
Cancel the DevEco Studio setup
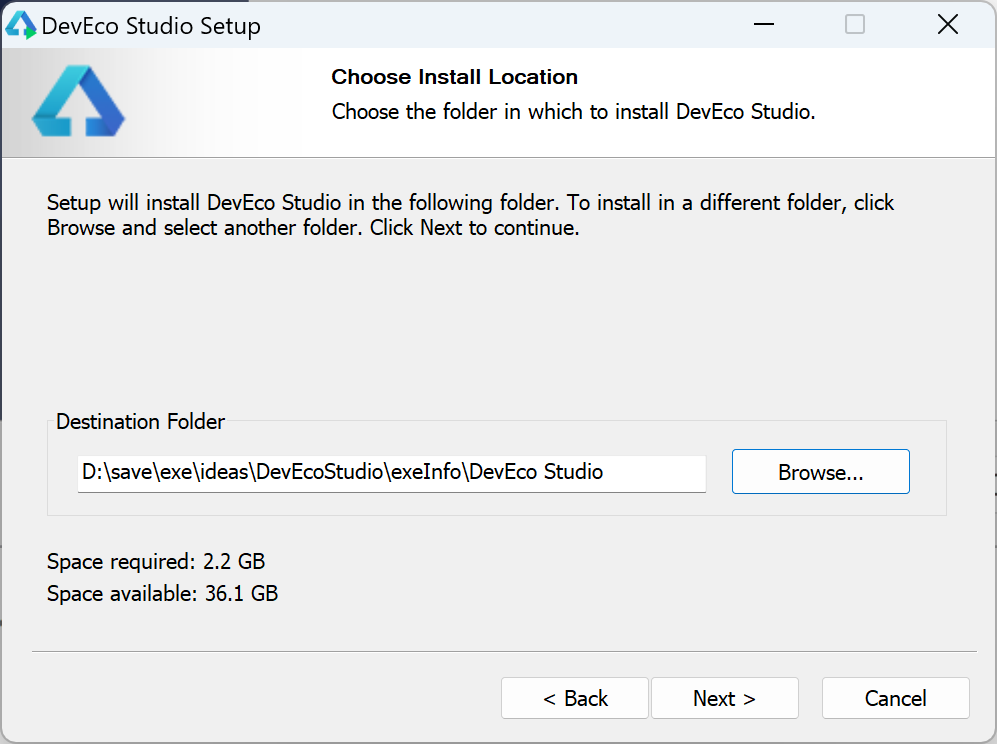[x=895, y=698]
